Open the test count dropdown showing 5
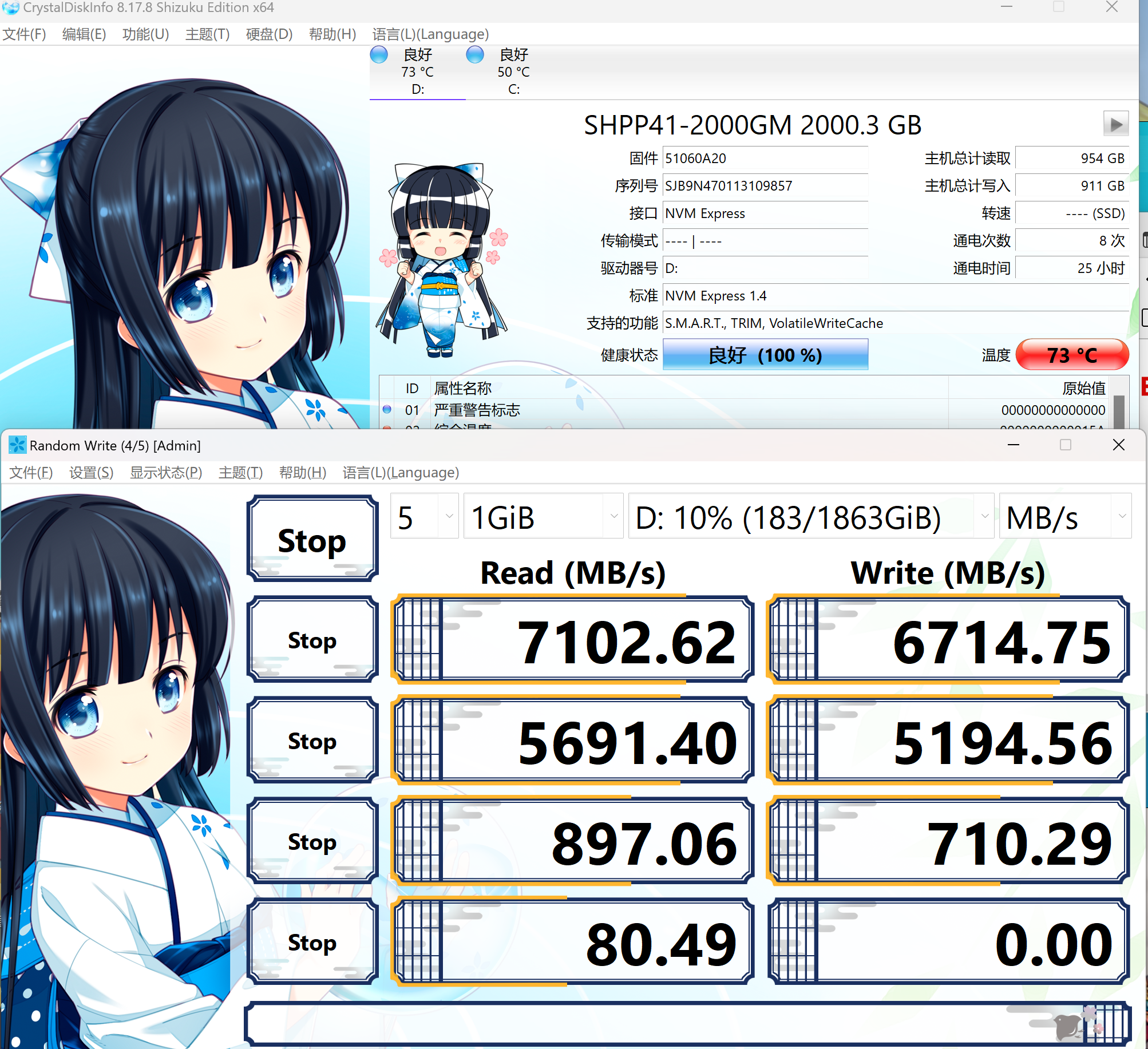The height and width of the screenshot is (1049, 1148). pos(424,517)
